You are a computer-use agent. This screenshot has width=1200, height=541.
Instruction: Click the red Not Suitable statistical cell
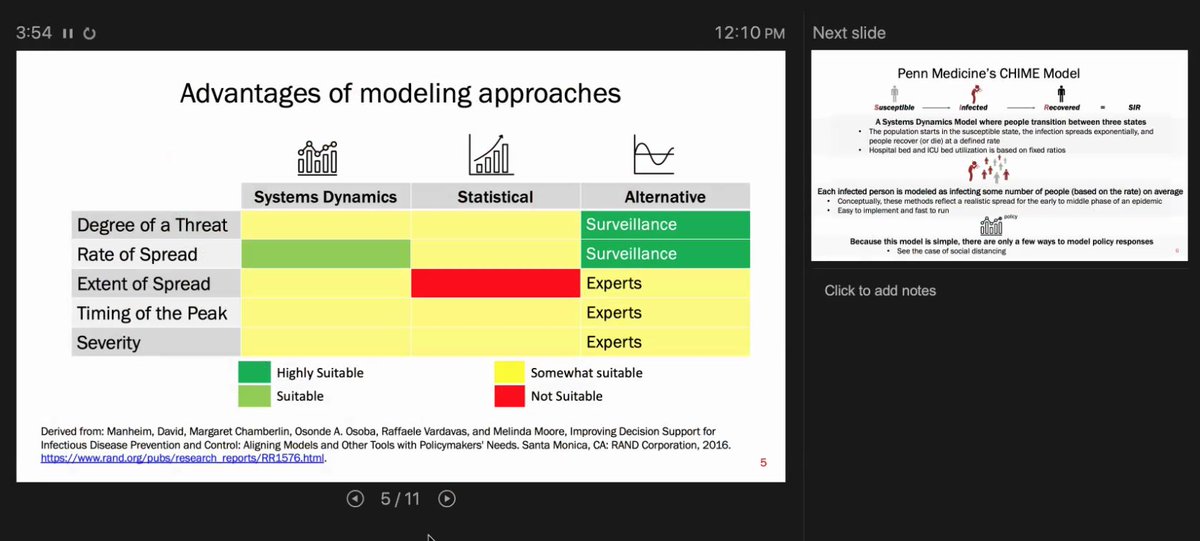(495, 283)
